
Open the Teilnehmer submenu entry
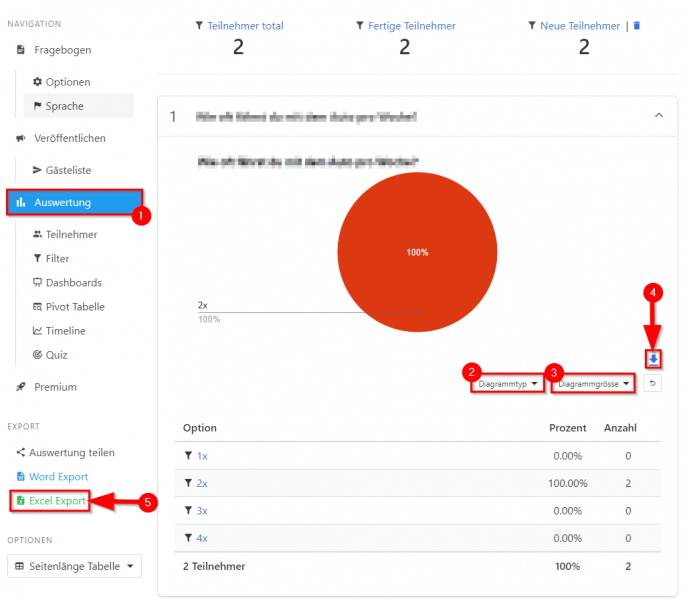[65, 234]
